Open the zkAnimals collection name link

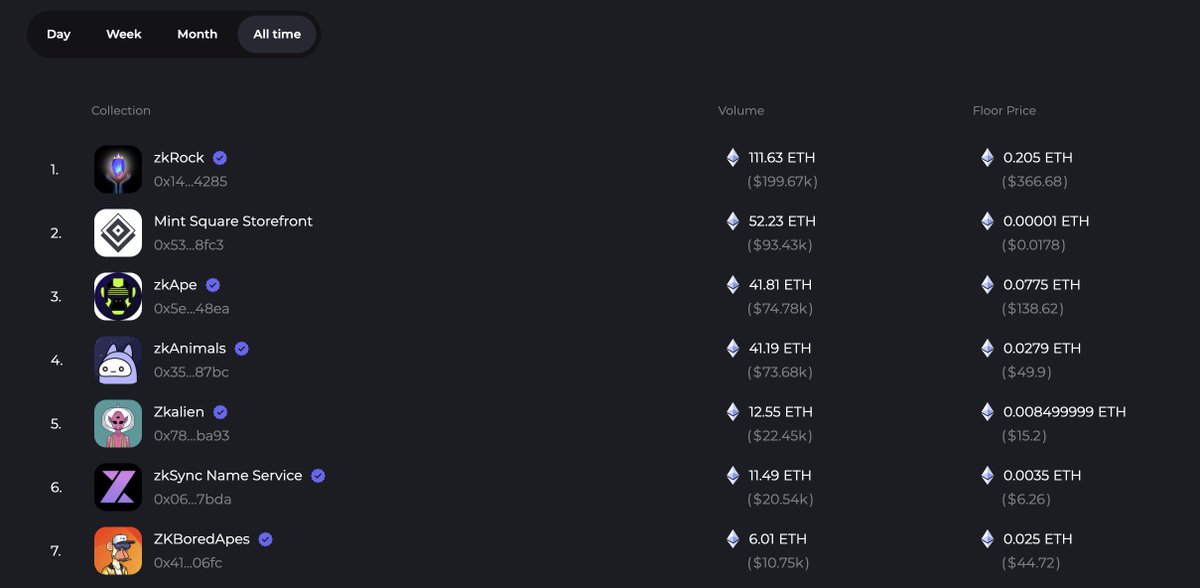click(190, 349)
